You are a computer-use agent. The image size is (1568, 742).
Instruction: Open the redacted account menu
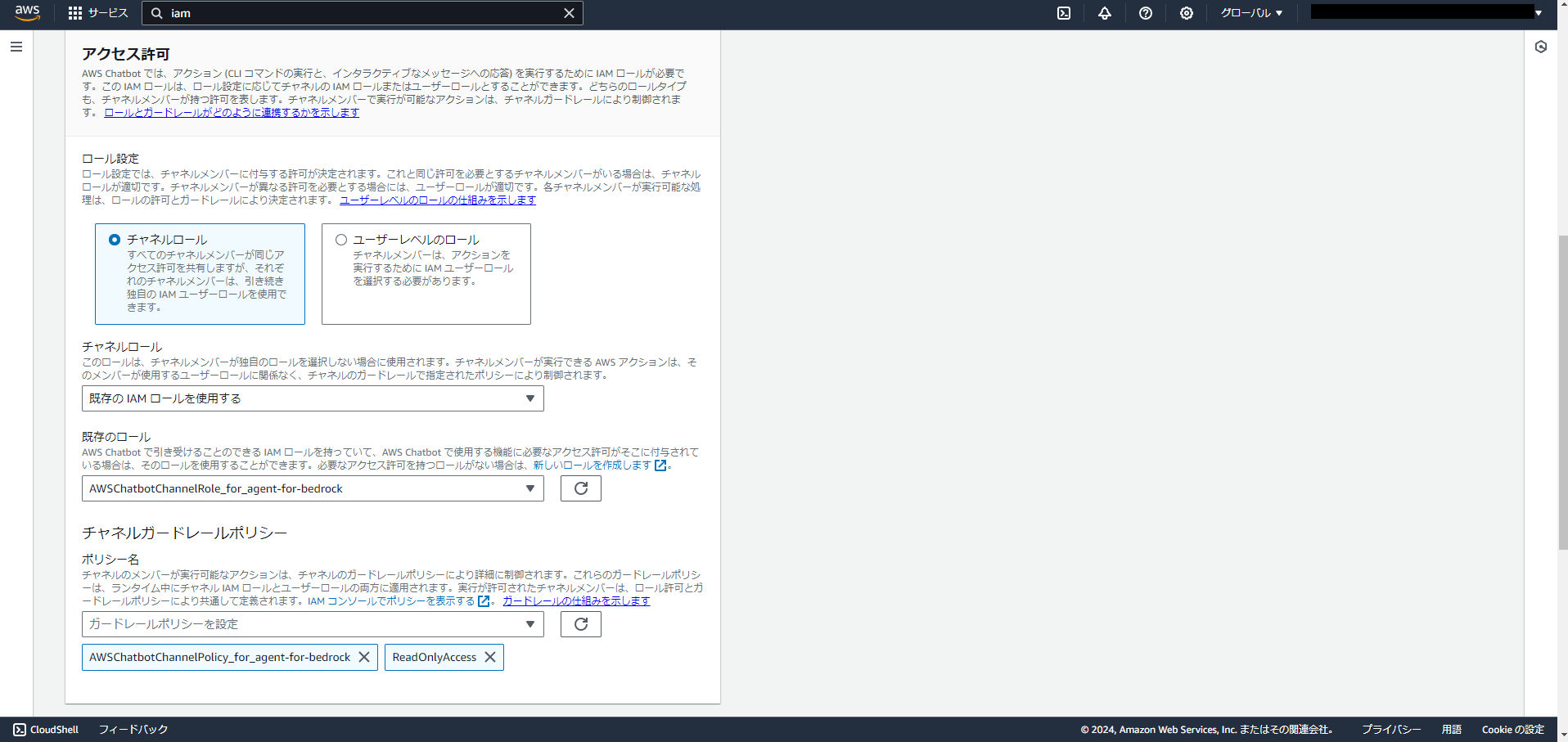click(1426, 12)
